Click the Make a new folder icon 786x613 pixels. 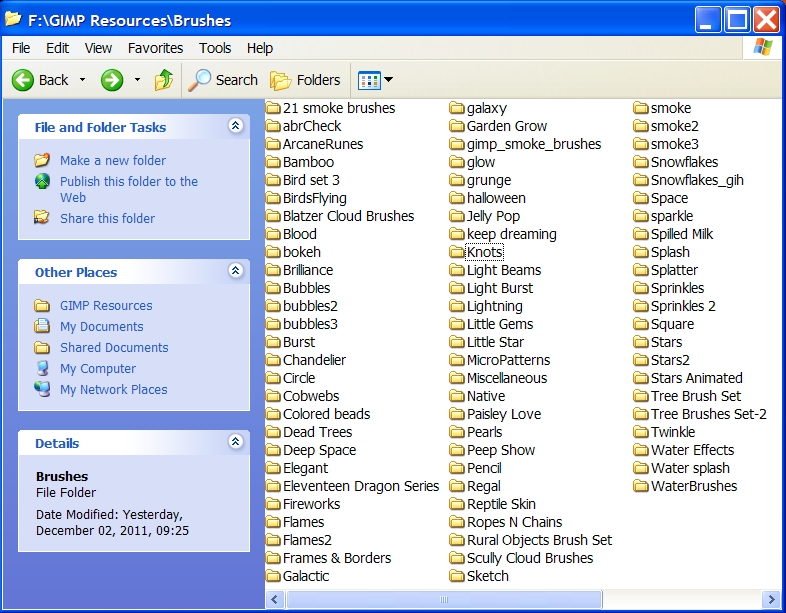pos(42,160)
